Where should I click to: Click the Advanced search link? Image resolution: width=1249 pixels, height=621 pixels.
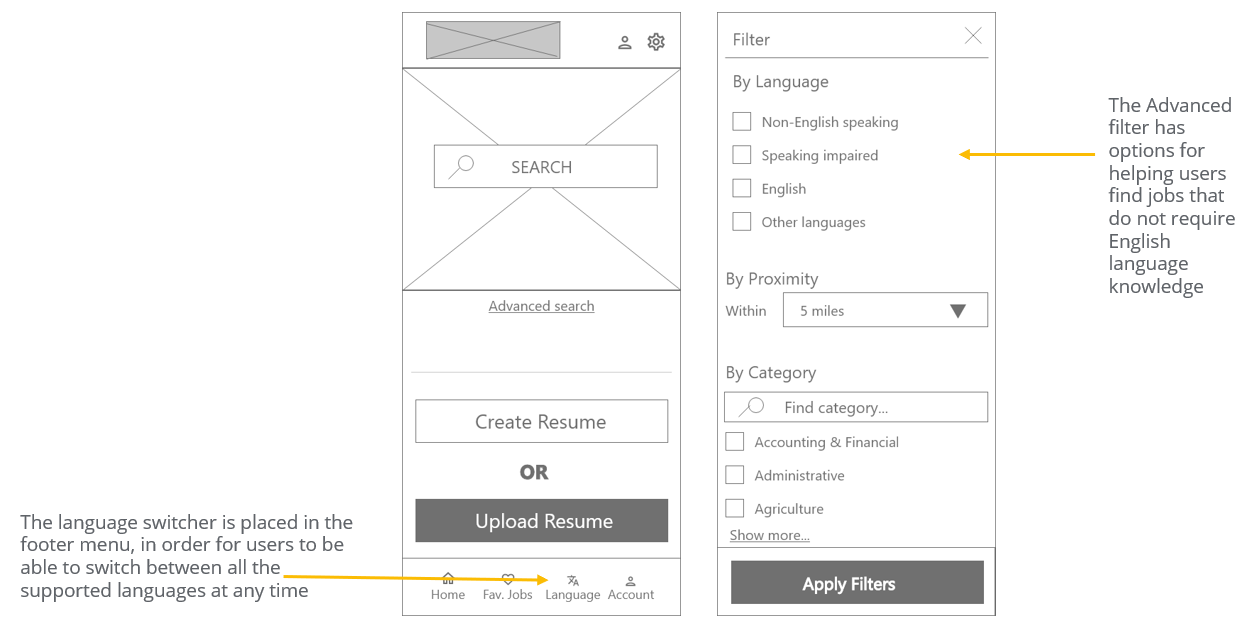pyautogui.click(x=541, y=306)
